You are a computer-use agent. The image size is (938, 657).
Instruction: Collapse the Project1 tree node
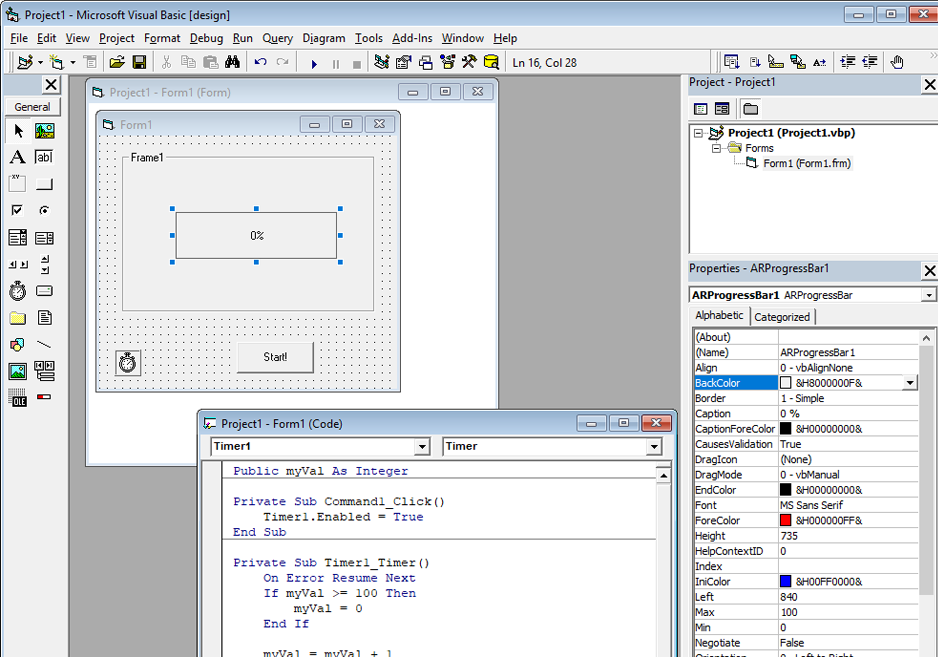pos(698,133)
